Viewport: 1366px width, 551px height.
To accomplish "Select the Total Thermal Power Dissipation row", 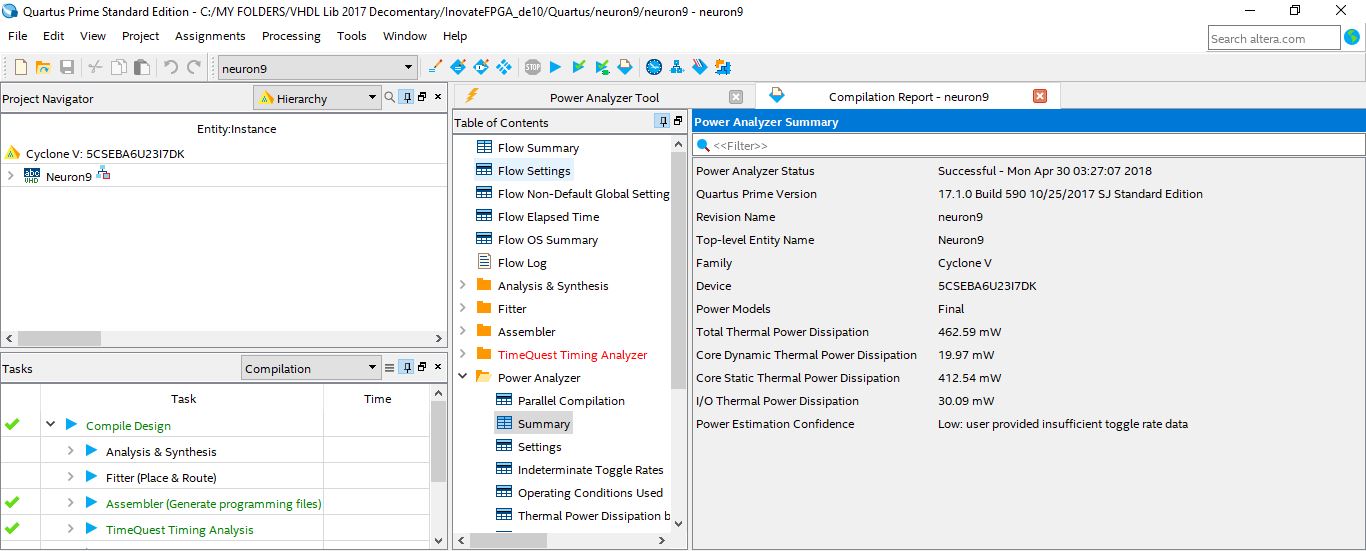I will pos(1029,331).
